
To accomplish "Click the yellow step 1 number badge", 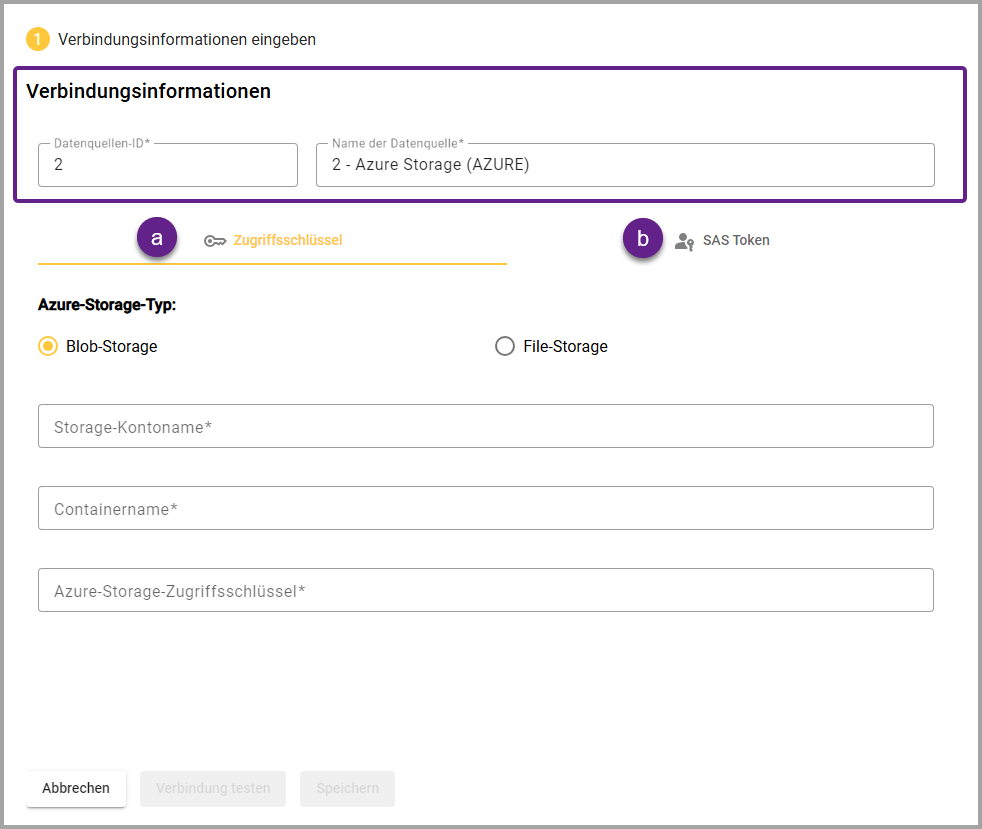I will (x=38, y=40).
